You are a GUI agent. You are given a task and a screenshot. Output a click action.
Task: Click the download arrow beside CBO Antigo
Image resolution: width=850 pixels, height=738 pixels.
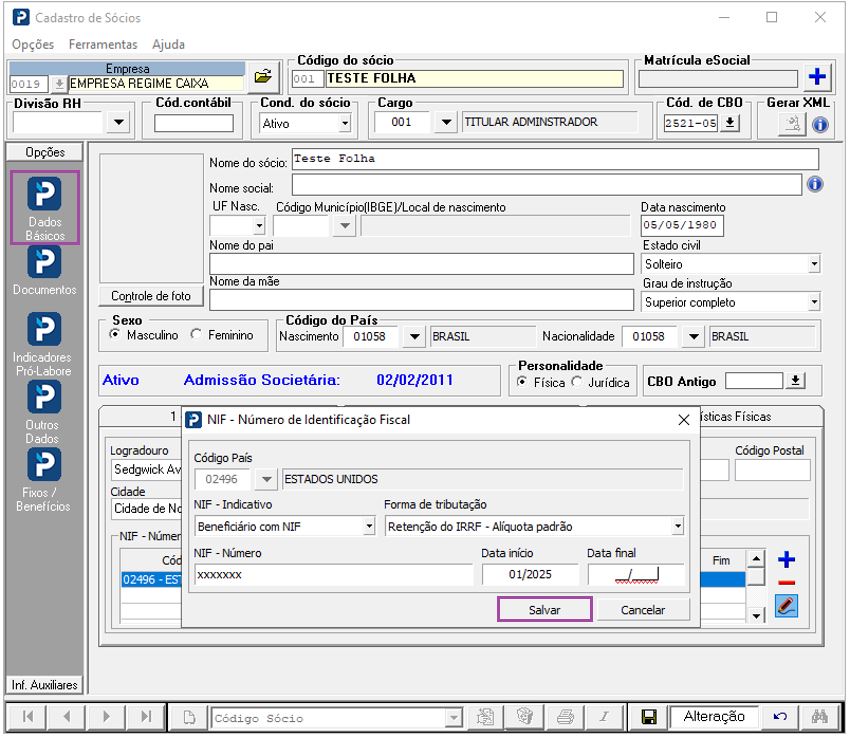click(795, 381)
